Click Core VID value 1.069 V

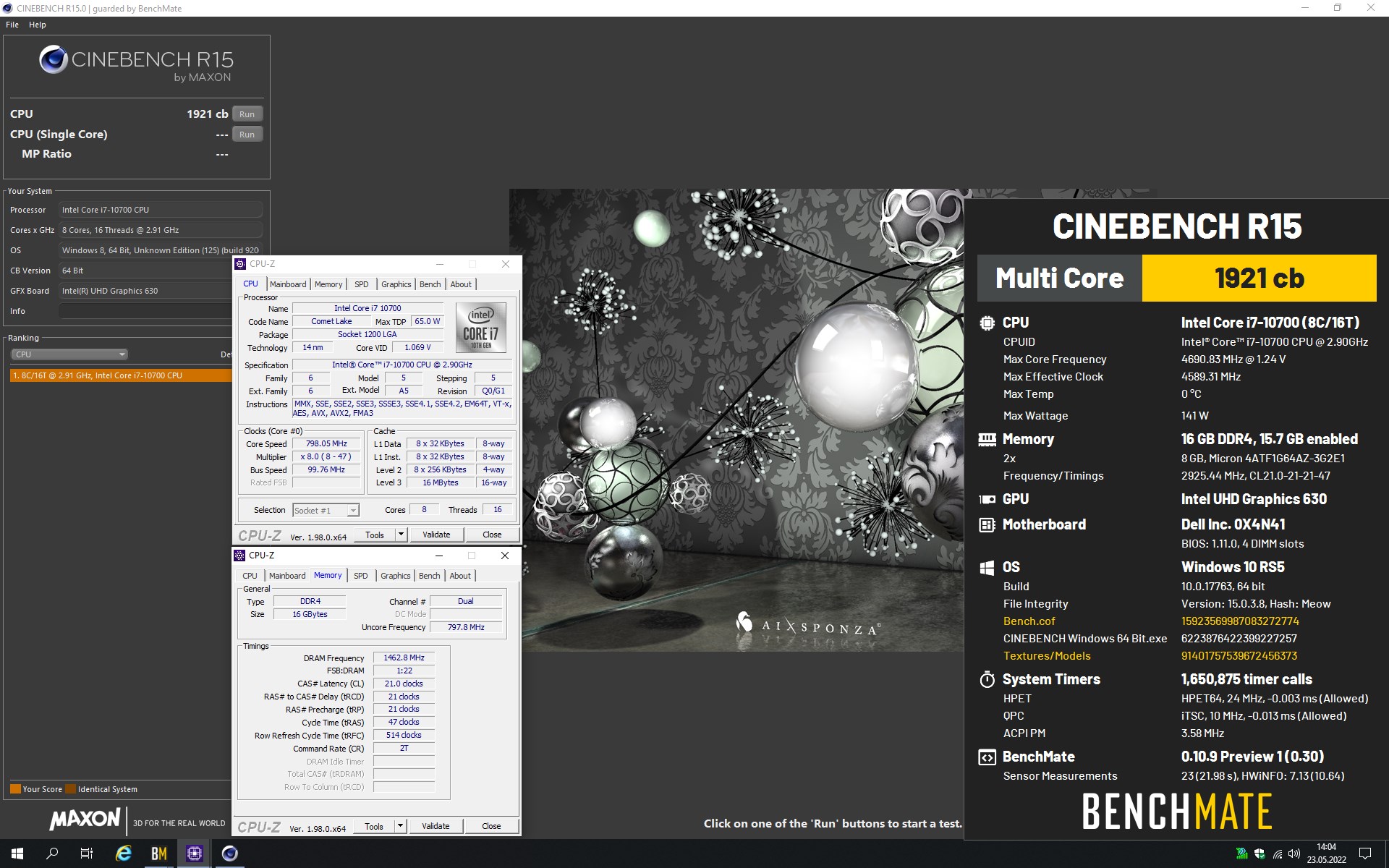pyautogui.click(x=417, y=347)
